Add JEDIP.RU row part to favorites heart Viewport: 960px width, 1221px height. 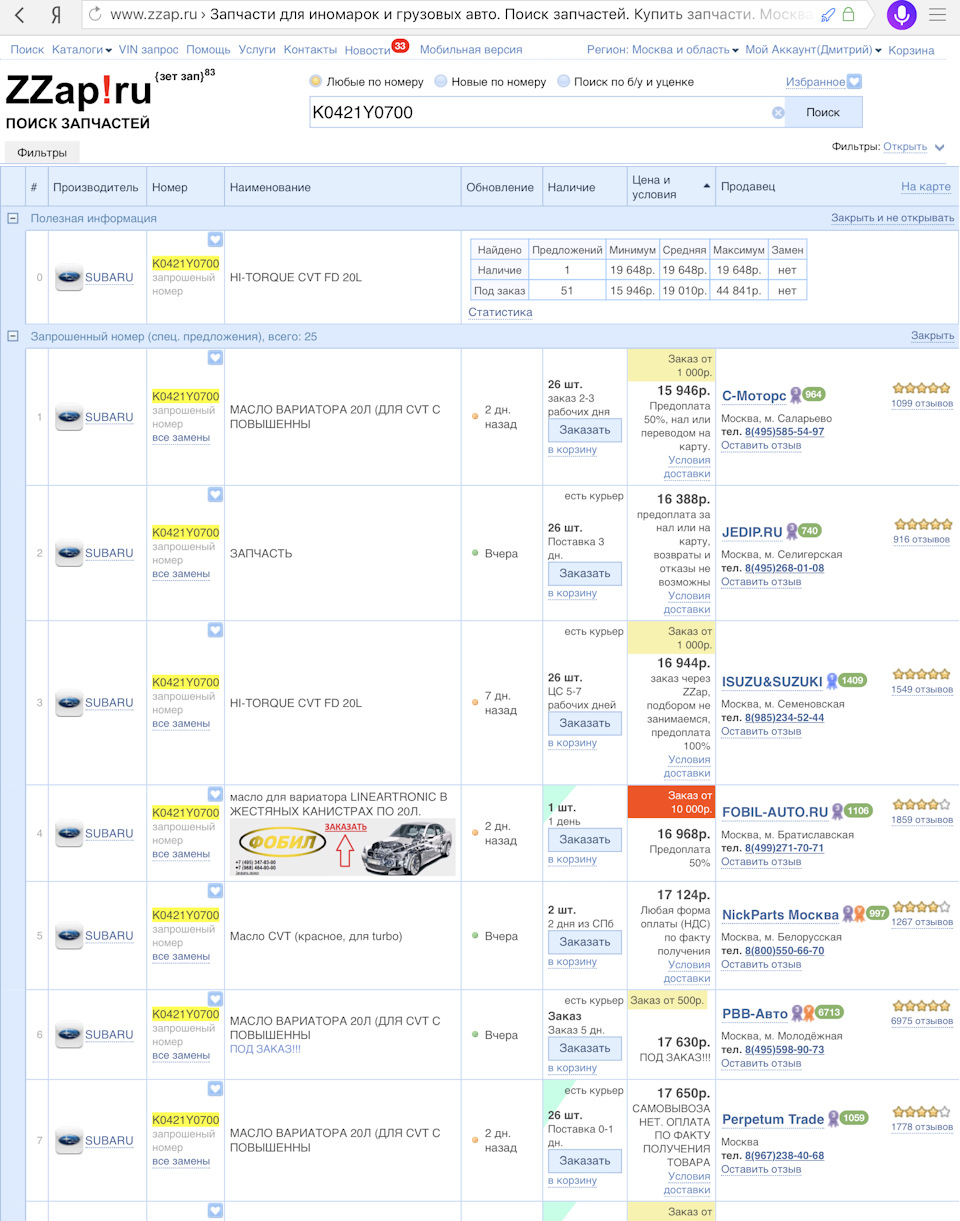[215, 494]
